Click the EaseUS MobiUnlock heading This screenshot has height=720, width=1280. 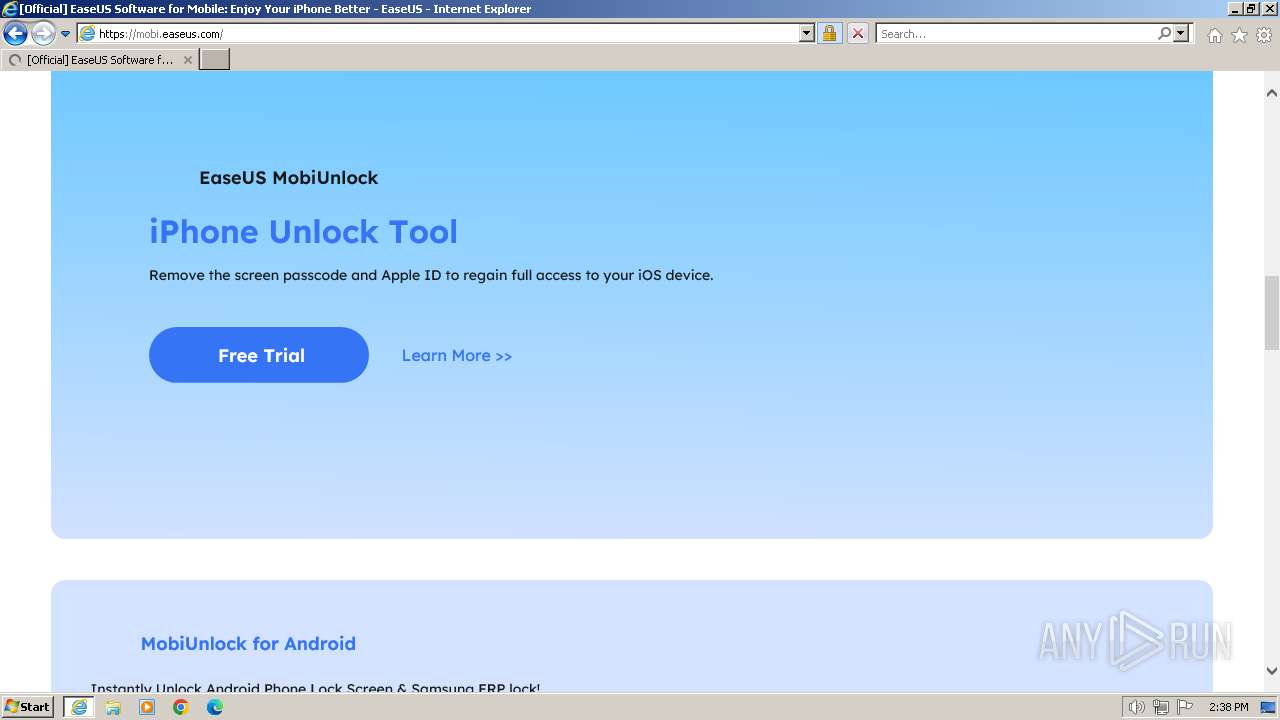click(288, 178)
